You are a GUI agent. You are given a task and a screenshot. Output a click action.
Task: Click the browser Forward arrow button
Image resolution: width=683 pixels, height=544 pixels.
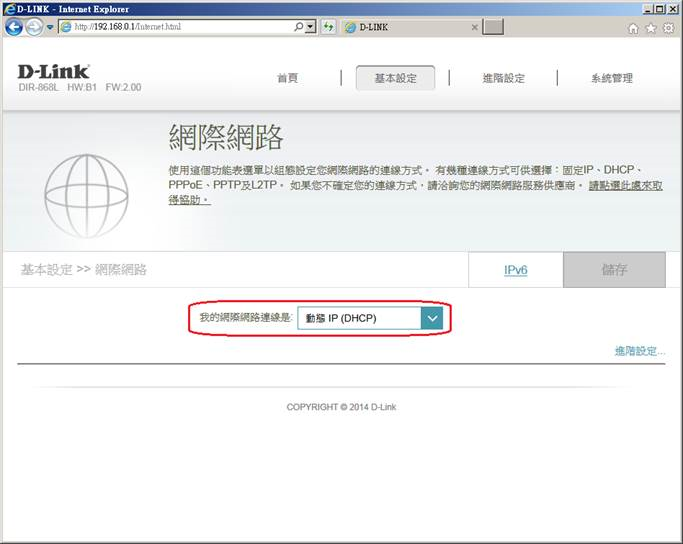[34, 27]
